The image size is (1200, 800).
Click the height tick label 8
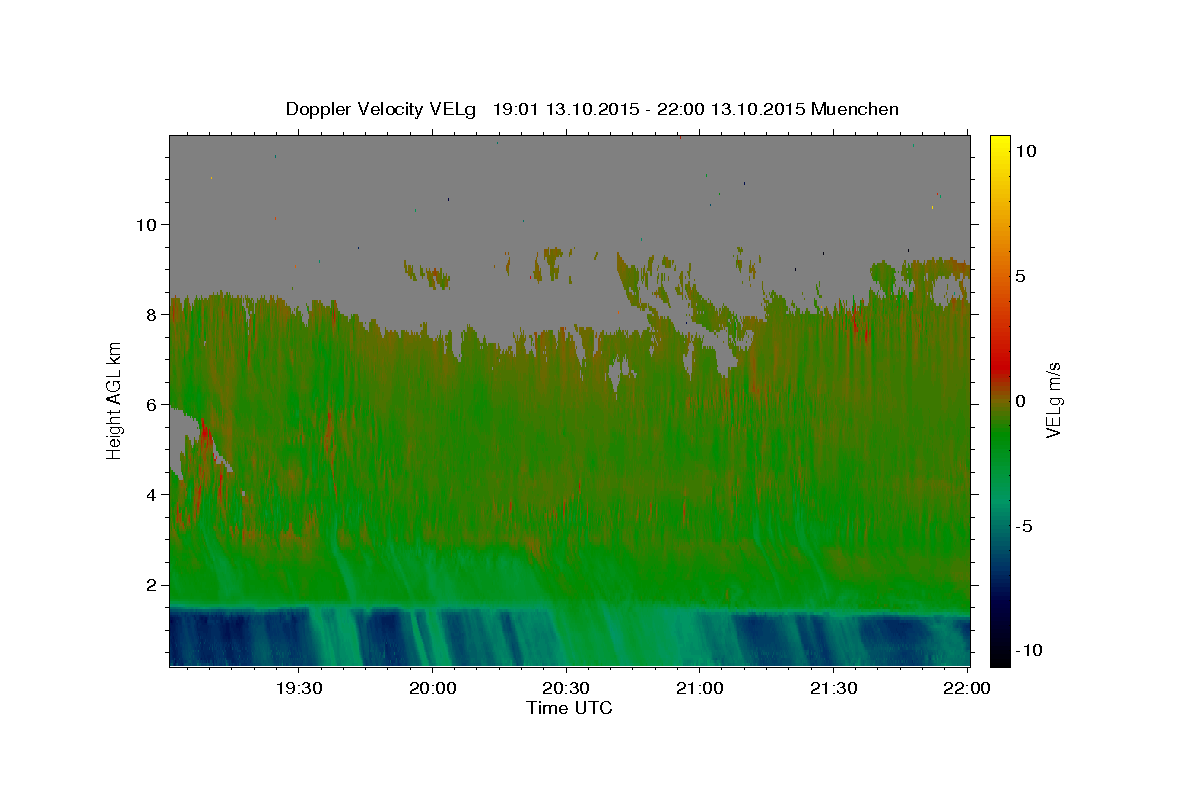click(150, 314)
